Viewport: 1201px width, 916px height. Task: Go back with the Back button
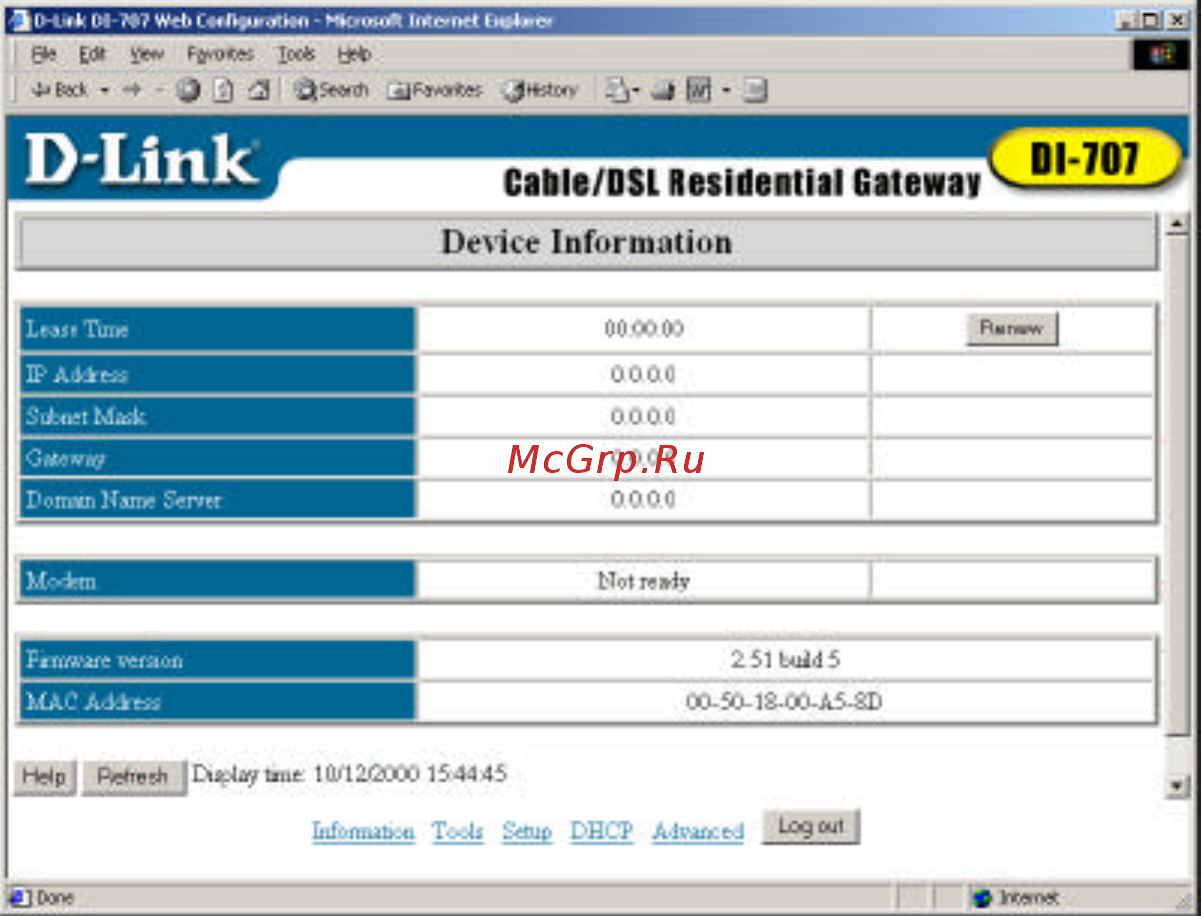(x=58, y=90)
